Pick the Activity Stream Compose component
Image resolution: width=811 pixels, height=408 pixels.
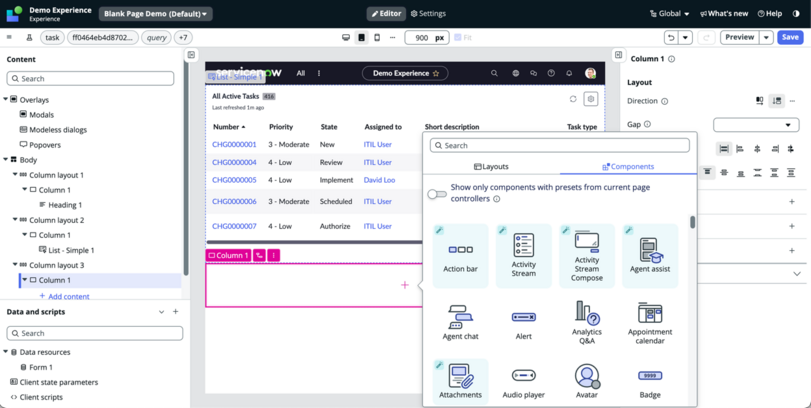point(587,256)
